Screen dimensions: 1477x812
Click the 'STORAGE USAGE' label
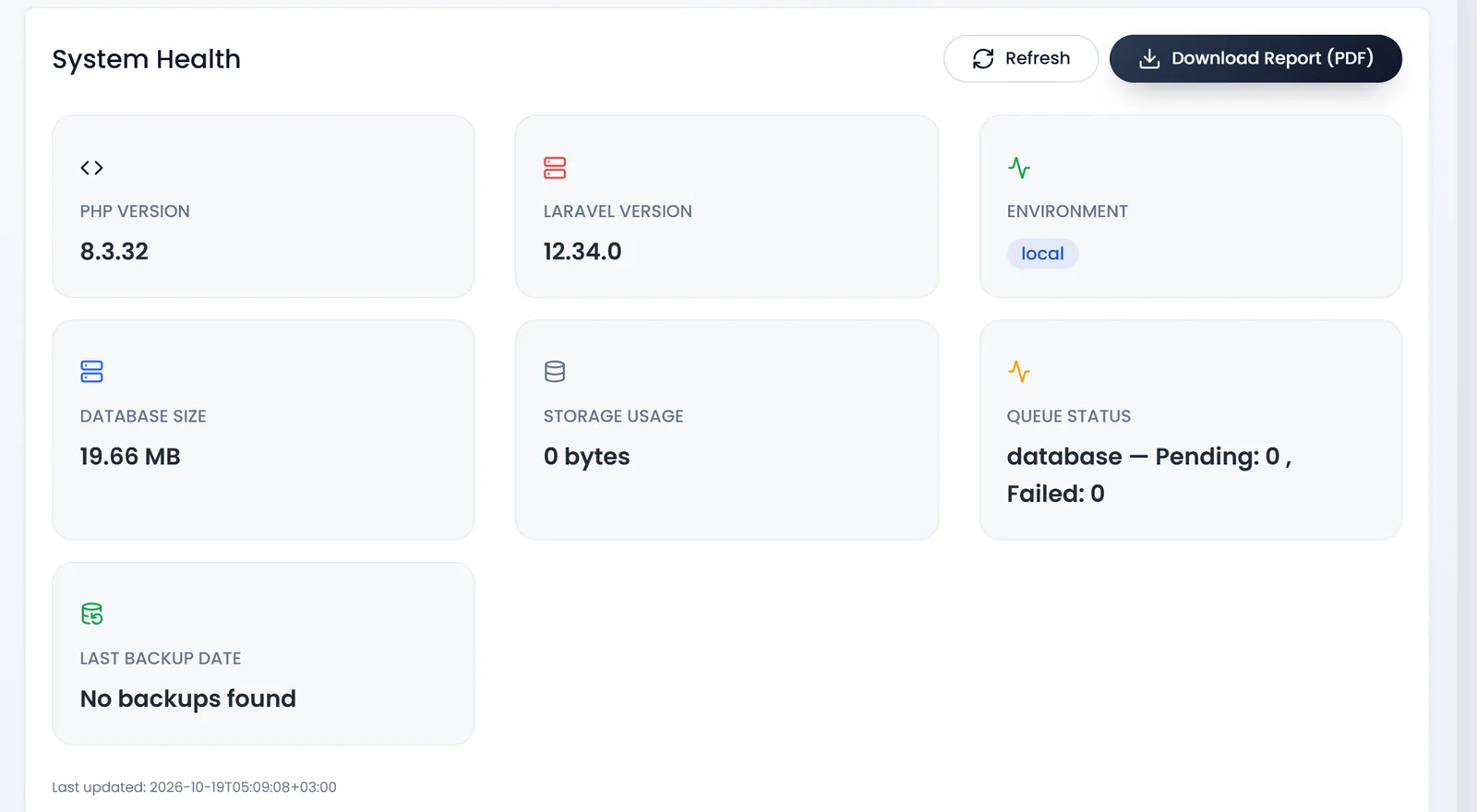click(x=614, y=416)
